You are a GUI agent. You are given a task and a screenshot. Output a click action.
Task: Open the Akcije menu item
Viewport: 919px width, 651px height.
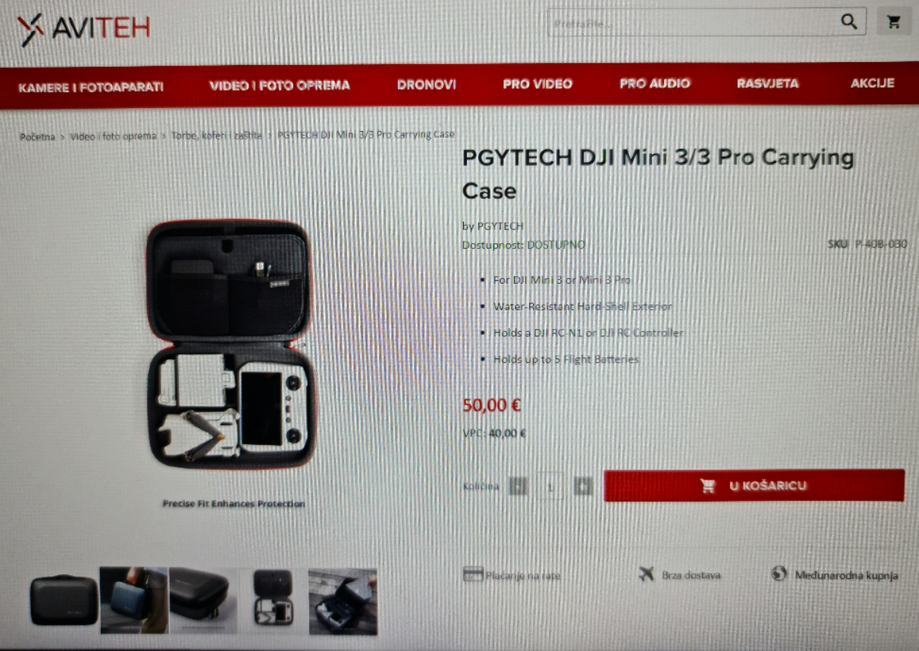point(872,83)
